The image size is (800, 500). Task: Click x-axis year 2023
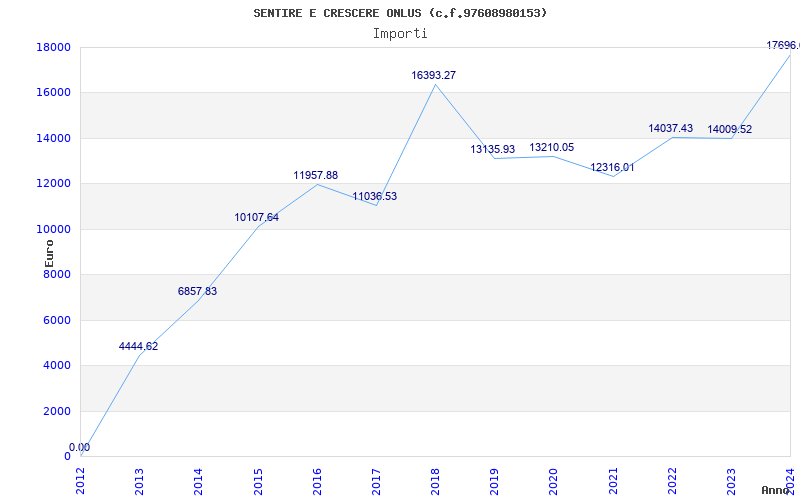pos(731,481)
